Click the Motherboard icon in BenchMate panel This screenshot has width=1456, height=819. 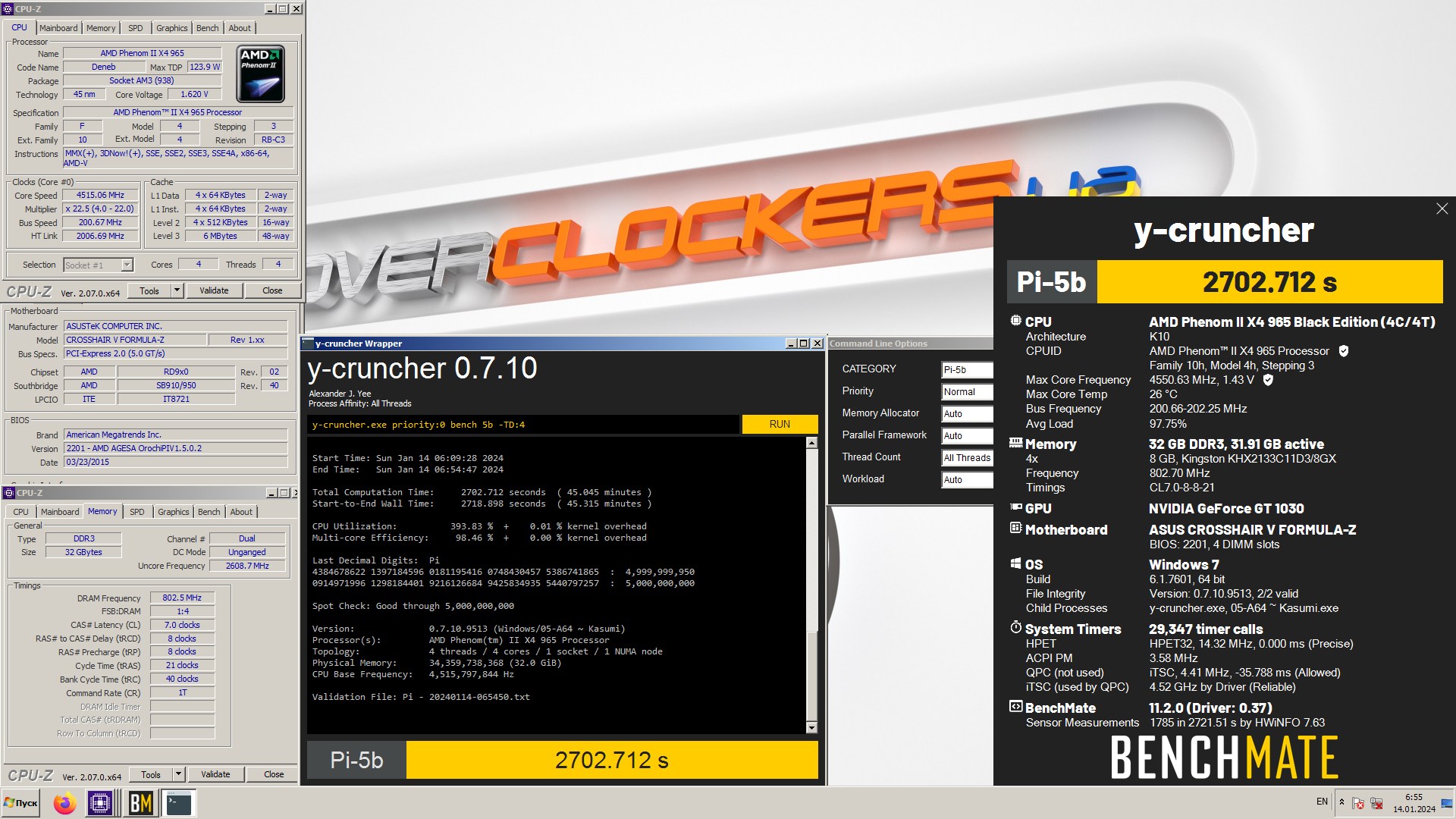1015,528
